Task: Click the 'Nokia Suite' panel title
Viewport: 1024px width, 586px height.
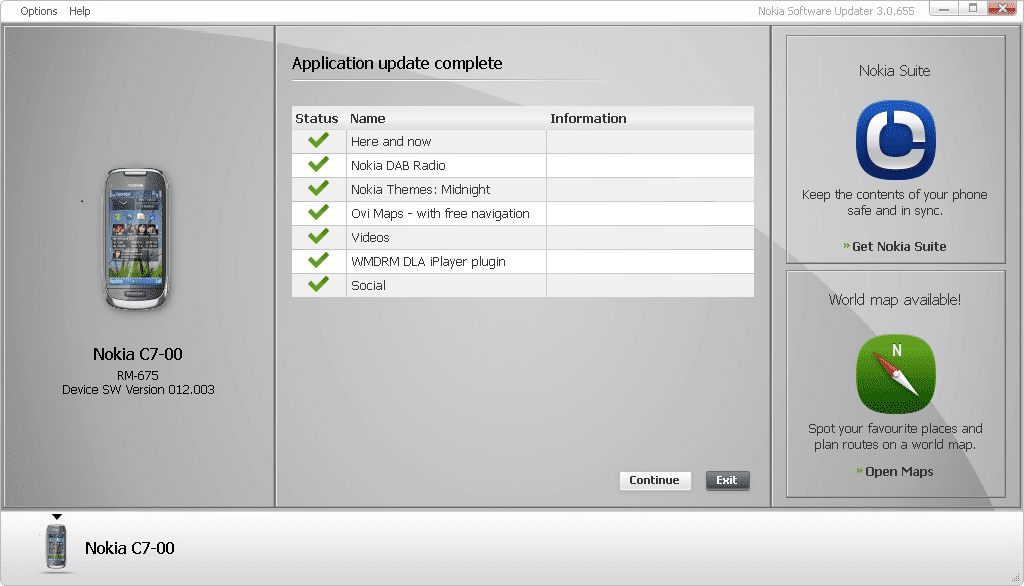Action: pyautogui.click(x=895, y=71)
